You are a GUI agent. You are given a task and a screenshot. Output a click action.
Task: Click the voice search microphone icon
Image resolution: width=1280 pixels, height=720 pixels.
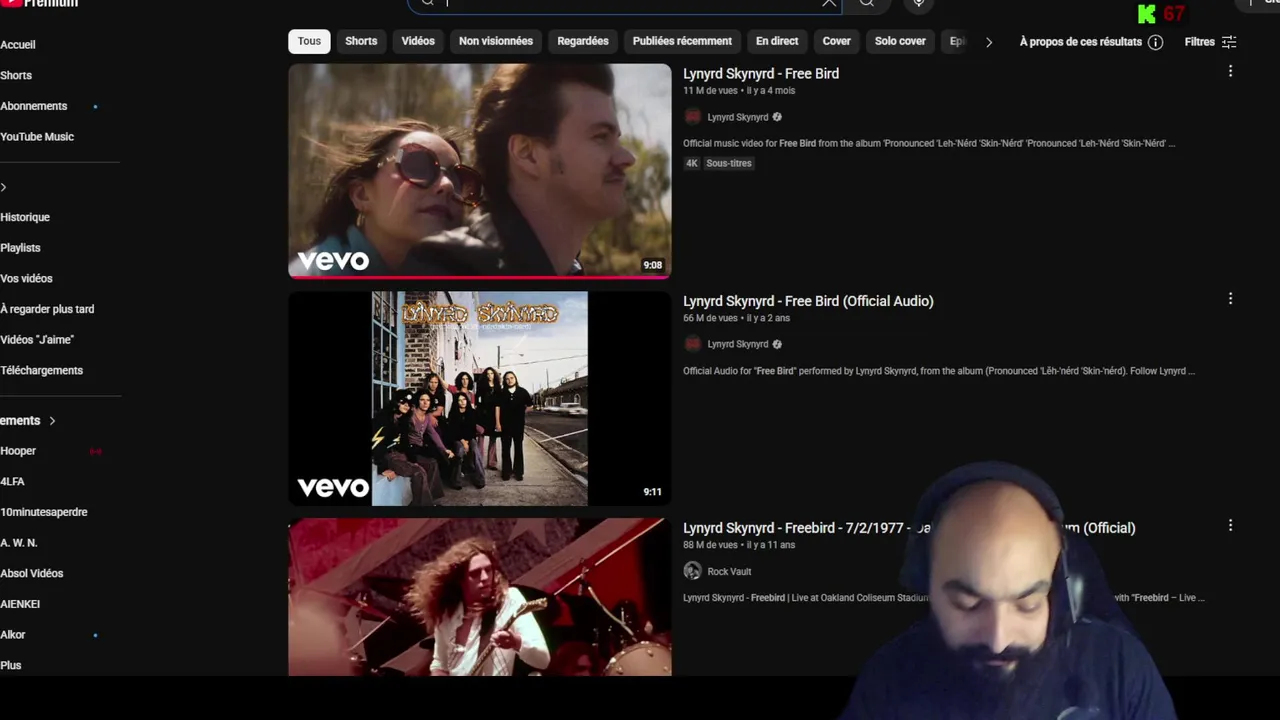pos(918,3)
